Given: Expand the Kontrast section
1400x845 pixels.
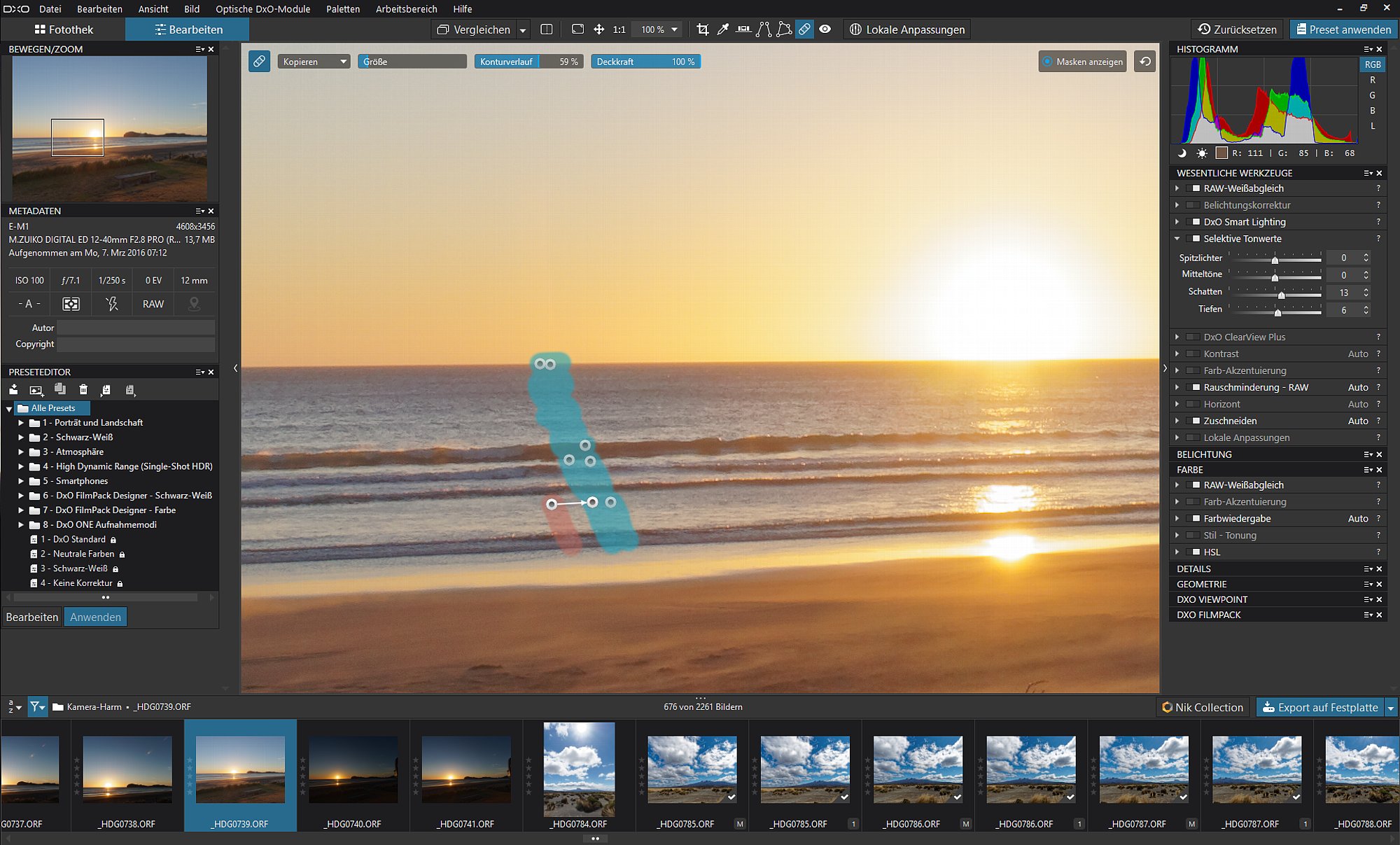Looking at the screenshot, I should [1177, 354].
